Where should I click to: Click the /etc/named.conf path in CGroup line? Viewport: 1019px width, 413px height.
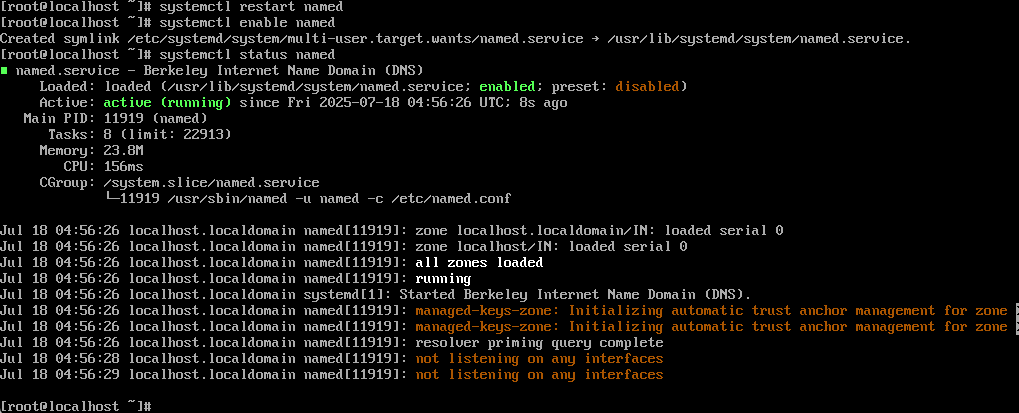(451, 198)
